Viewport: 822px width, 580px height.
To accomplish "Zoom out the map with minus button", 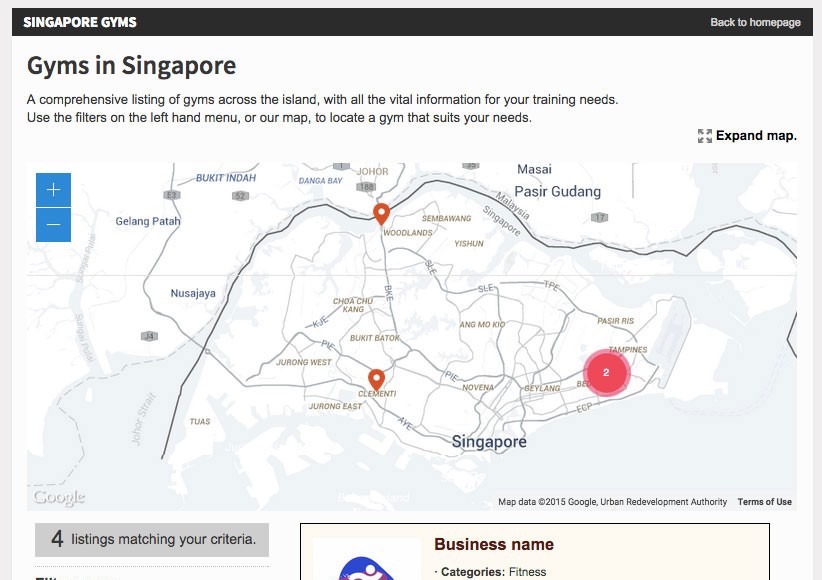I will [x=53, y=225].
